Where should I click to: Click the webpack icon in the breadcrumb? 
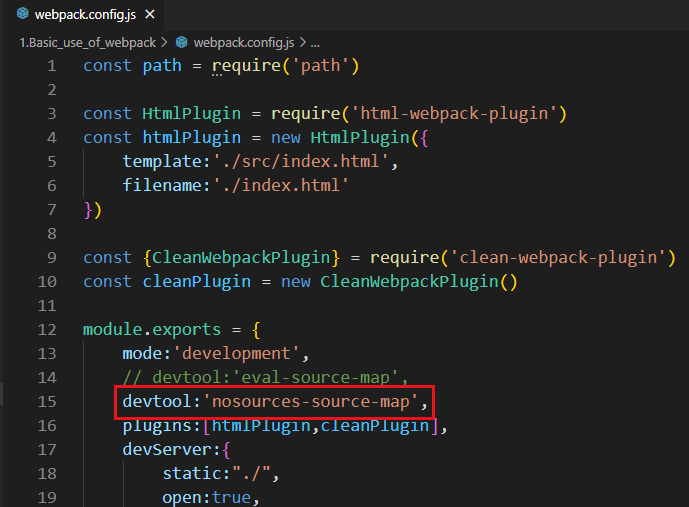click(181, 42)
